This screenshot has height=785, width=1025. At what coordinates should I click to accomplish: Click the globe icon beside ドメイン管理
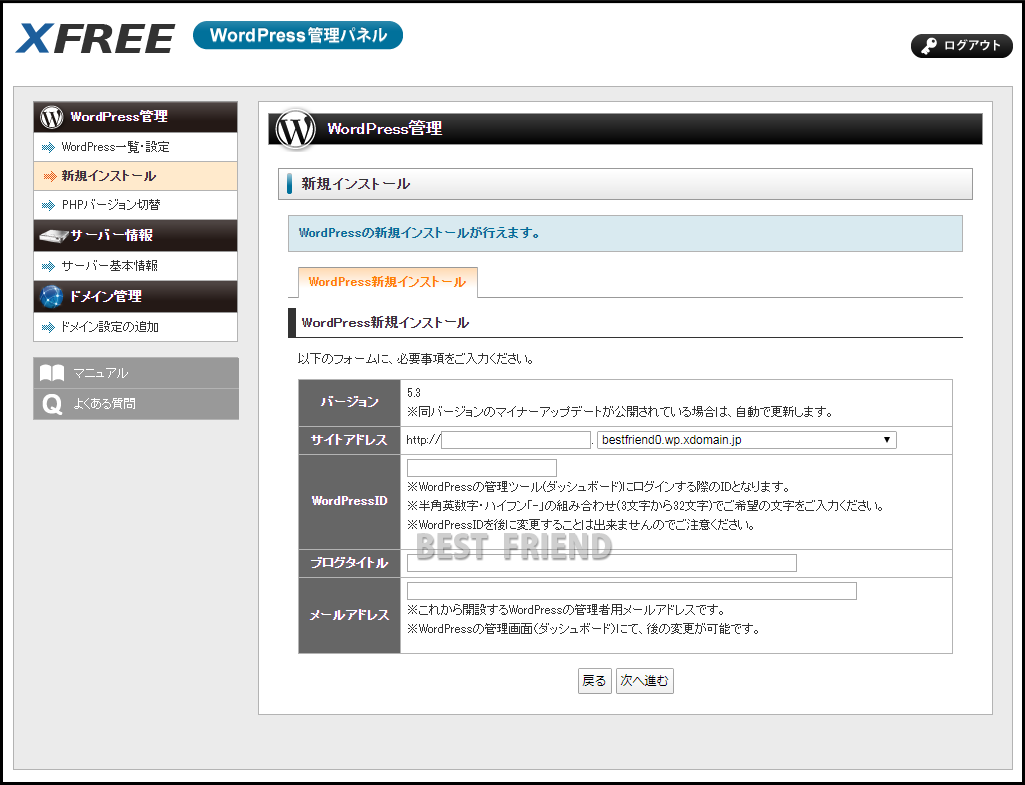coord(52,296)
